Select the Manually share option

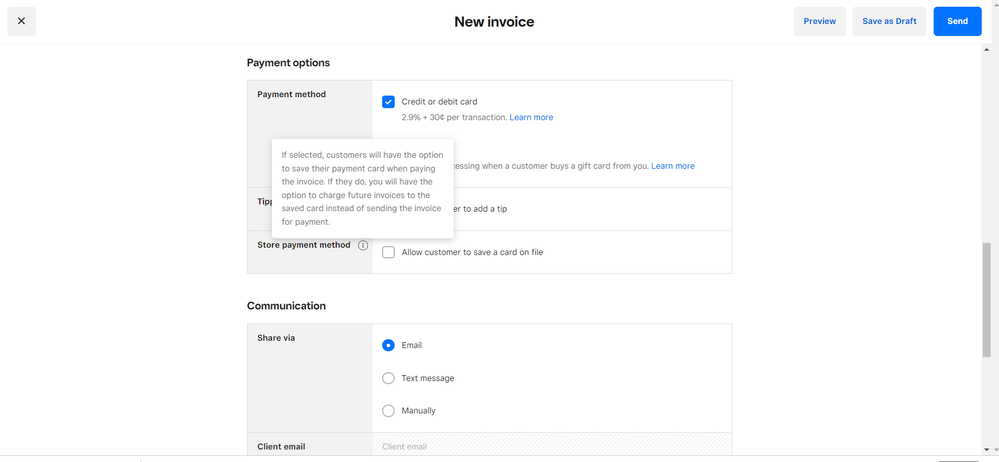(x=388, y=411)
